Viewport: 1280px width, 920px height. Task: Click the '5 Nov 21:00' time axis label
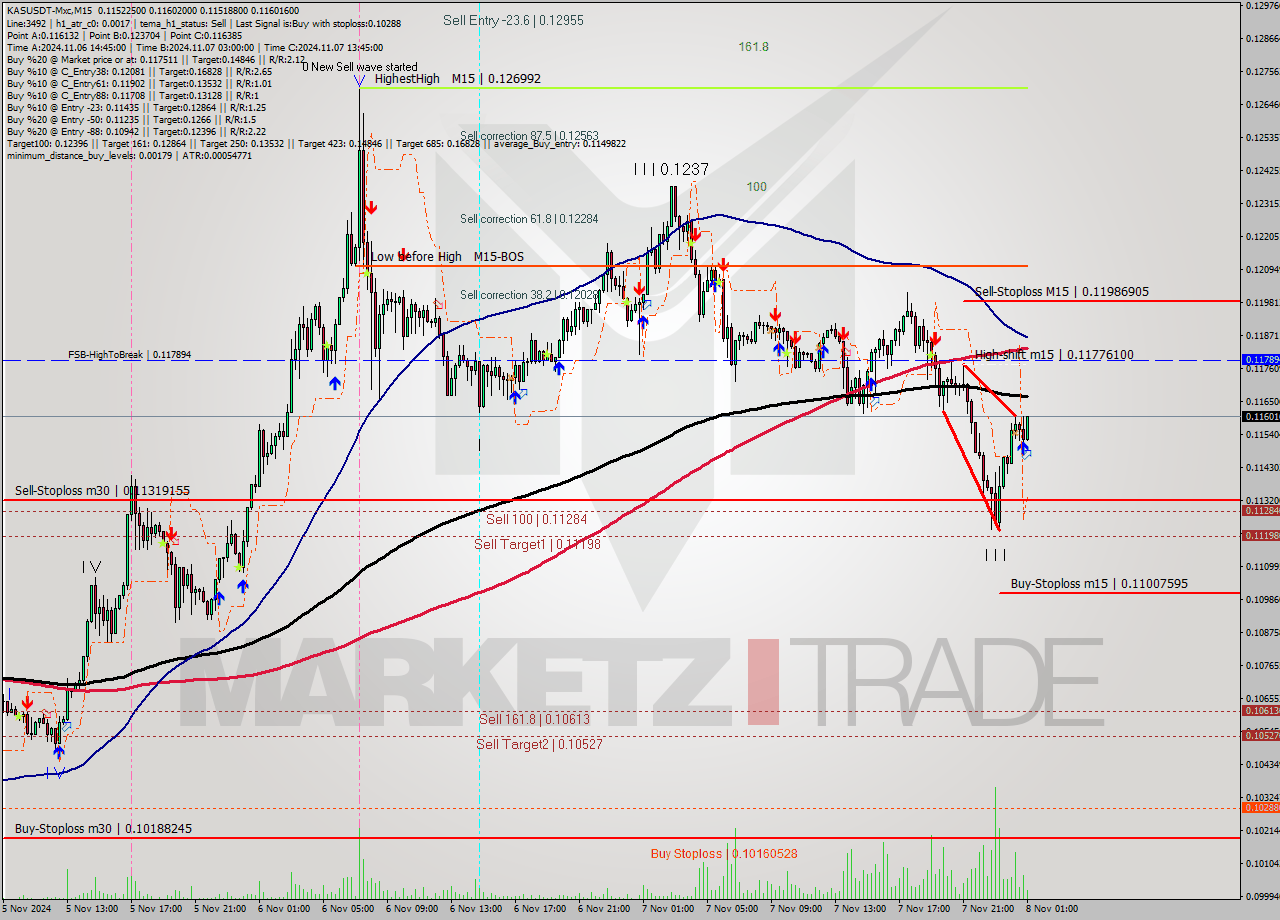(221, 909)
